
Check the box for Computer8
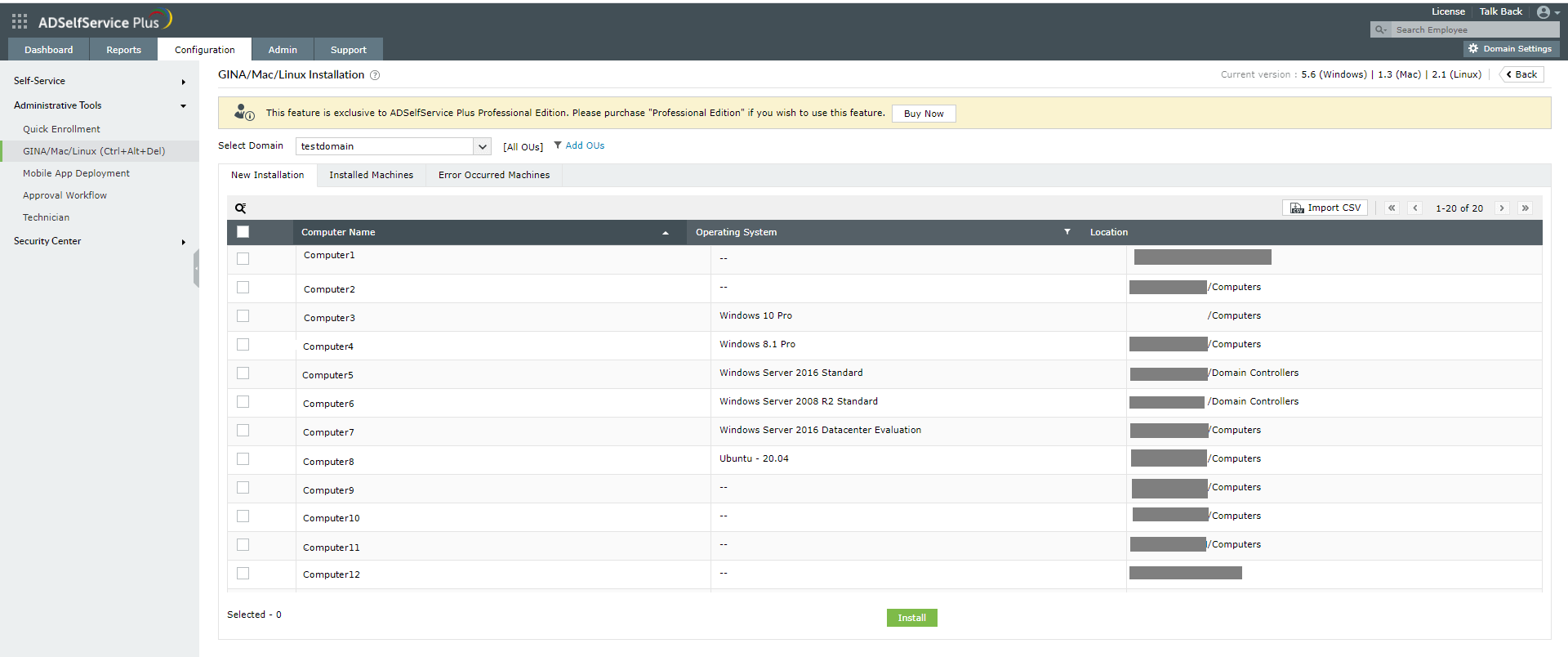click(243, 458)
